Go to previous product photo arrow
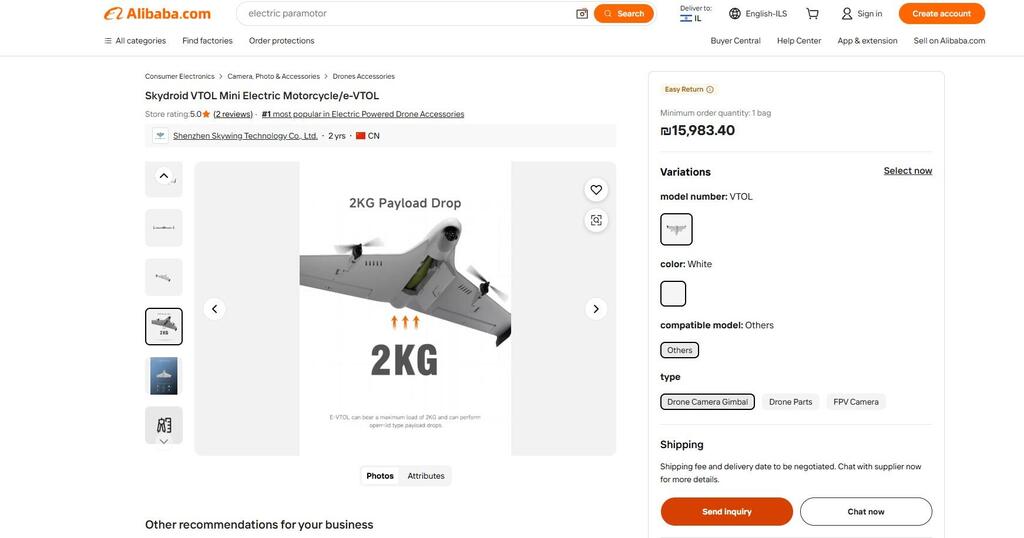 214,309
